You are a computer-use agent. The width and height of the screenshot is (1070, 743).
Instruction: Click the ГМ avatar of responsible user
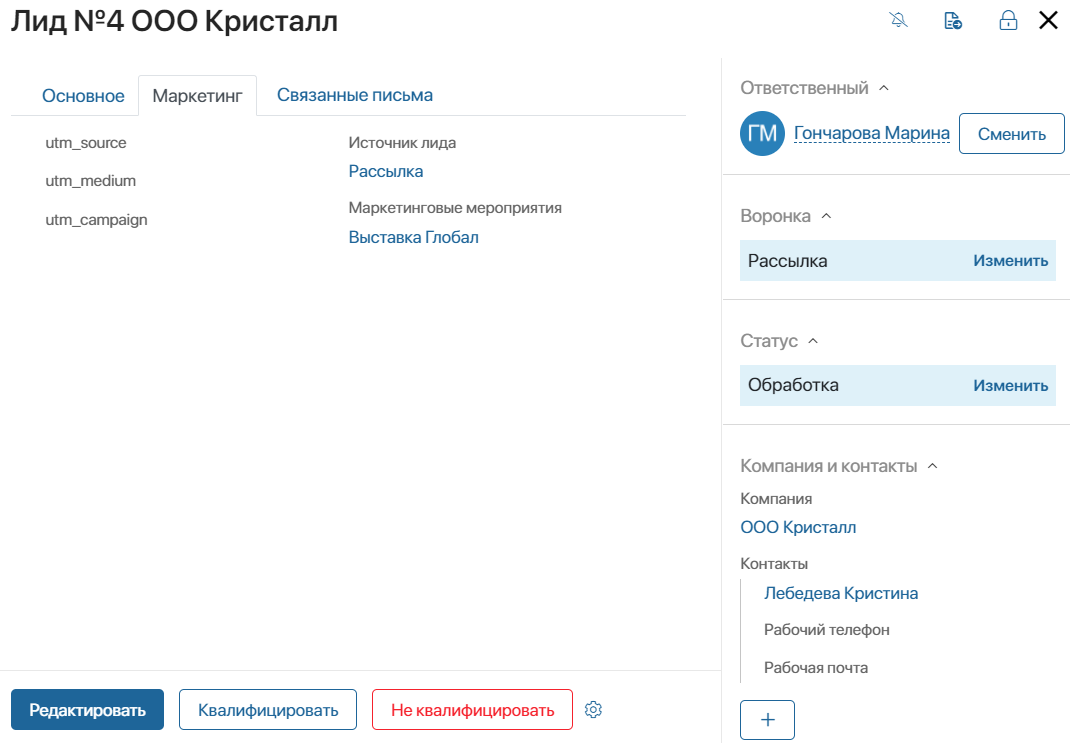pyautogui.click(x=762, y=133)
